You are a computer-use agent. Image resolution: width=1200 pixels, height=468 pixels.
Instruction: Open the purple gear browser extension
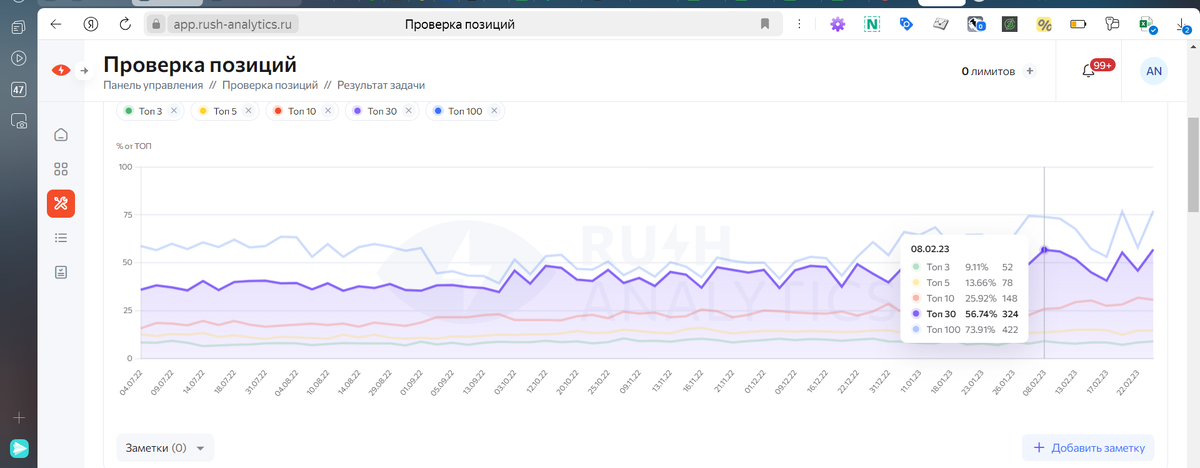point(838,24)
